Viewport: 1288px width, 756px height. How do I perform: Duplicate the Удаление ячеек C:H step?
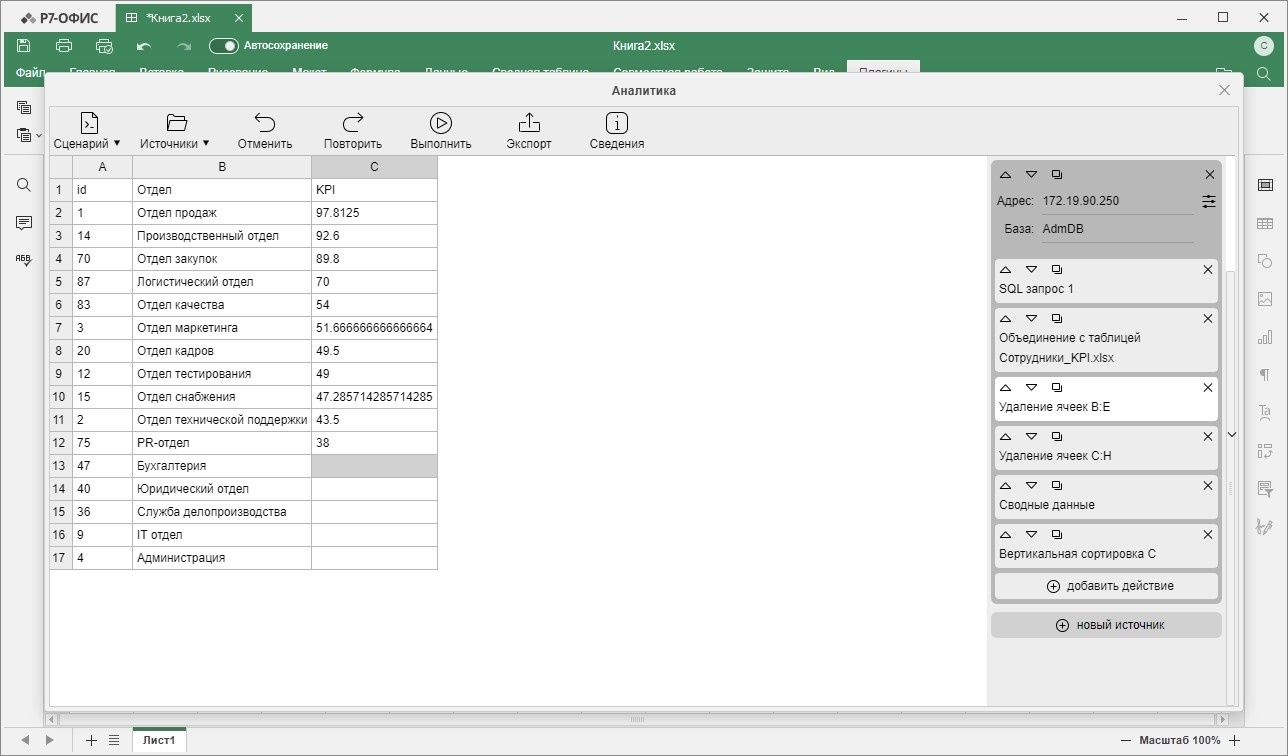click(x=1057, y=437)
